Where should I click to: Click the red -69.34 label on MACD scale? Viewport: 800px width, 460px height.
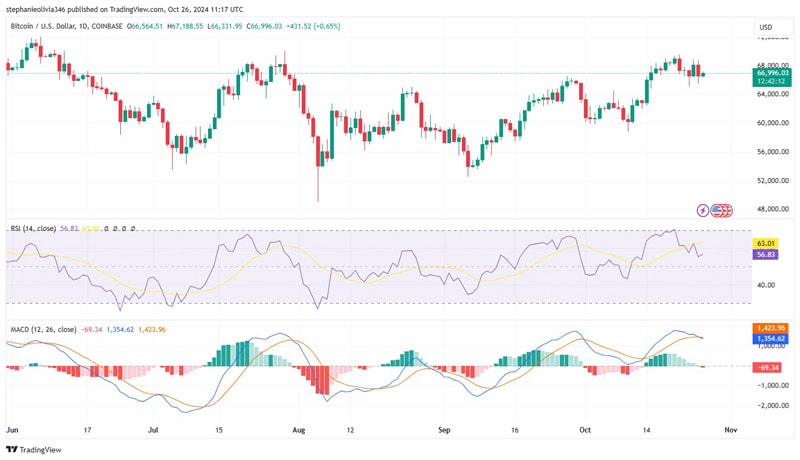[x=767, y=367]
